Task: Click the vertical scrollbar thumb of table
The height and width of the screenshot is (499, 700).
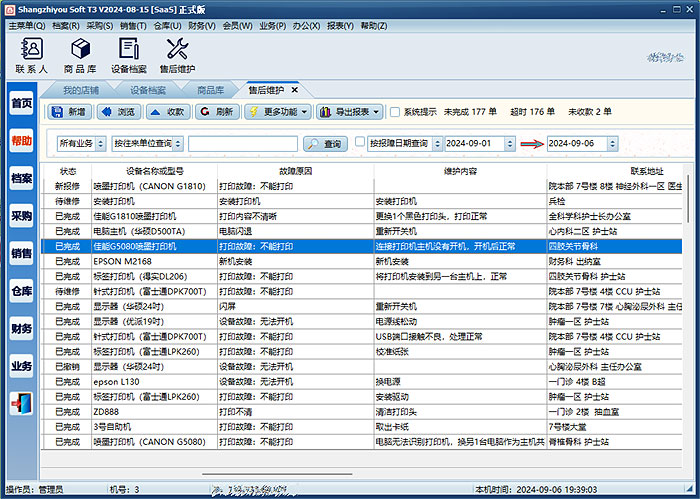Action: [688, 199]
